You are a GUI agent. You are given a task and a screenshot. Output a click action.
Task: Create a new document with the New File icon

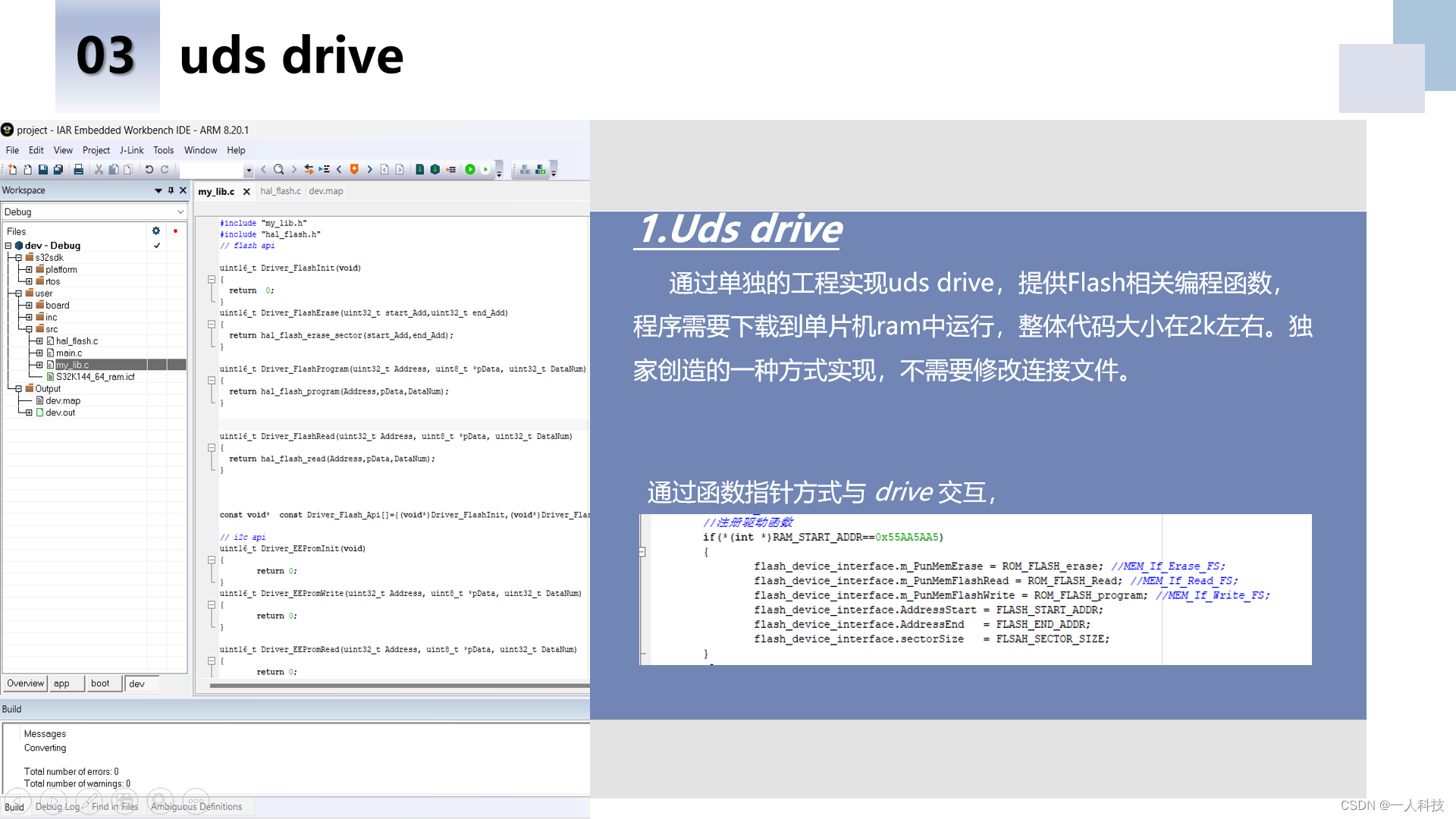(x=13, y=170)
